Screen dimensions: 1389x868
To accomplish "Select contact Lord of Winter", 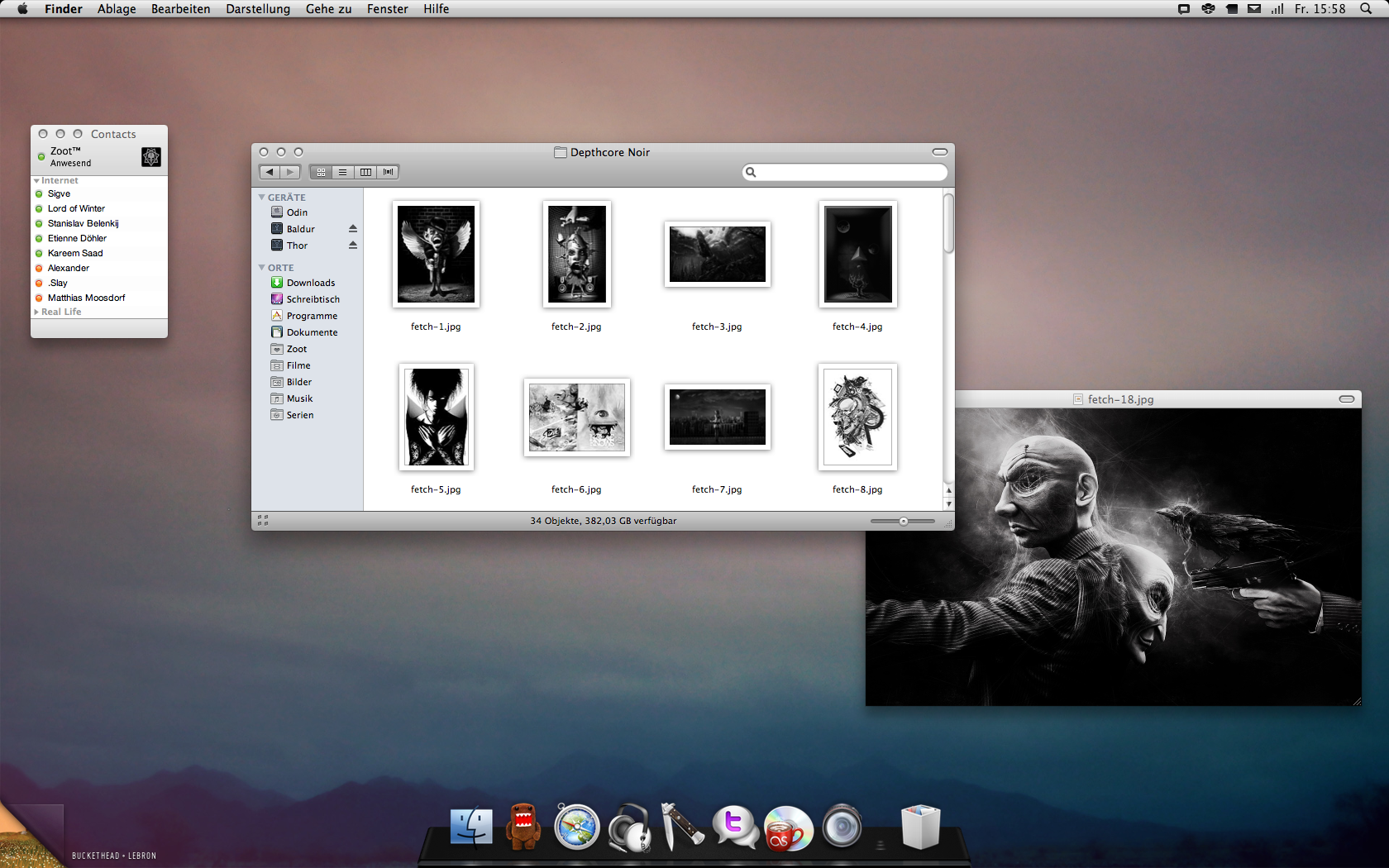I will click(76, 208).
